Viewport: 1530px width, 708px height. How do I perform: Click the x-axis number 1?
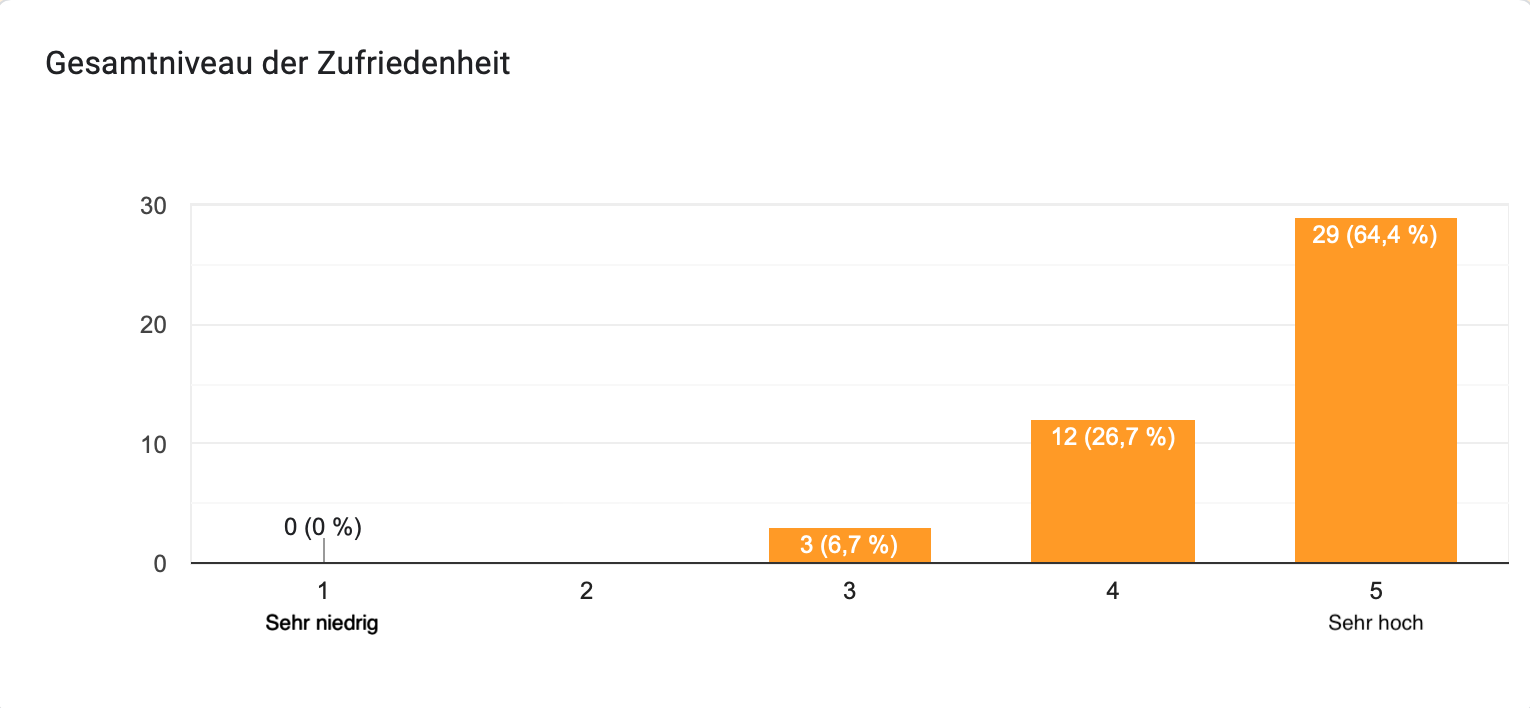[x=323, y=592]
